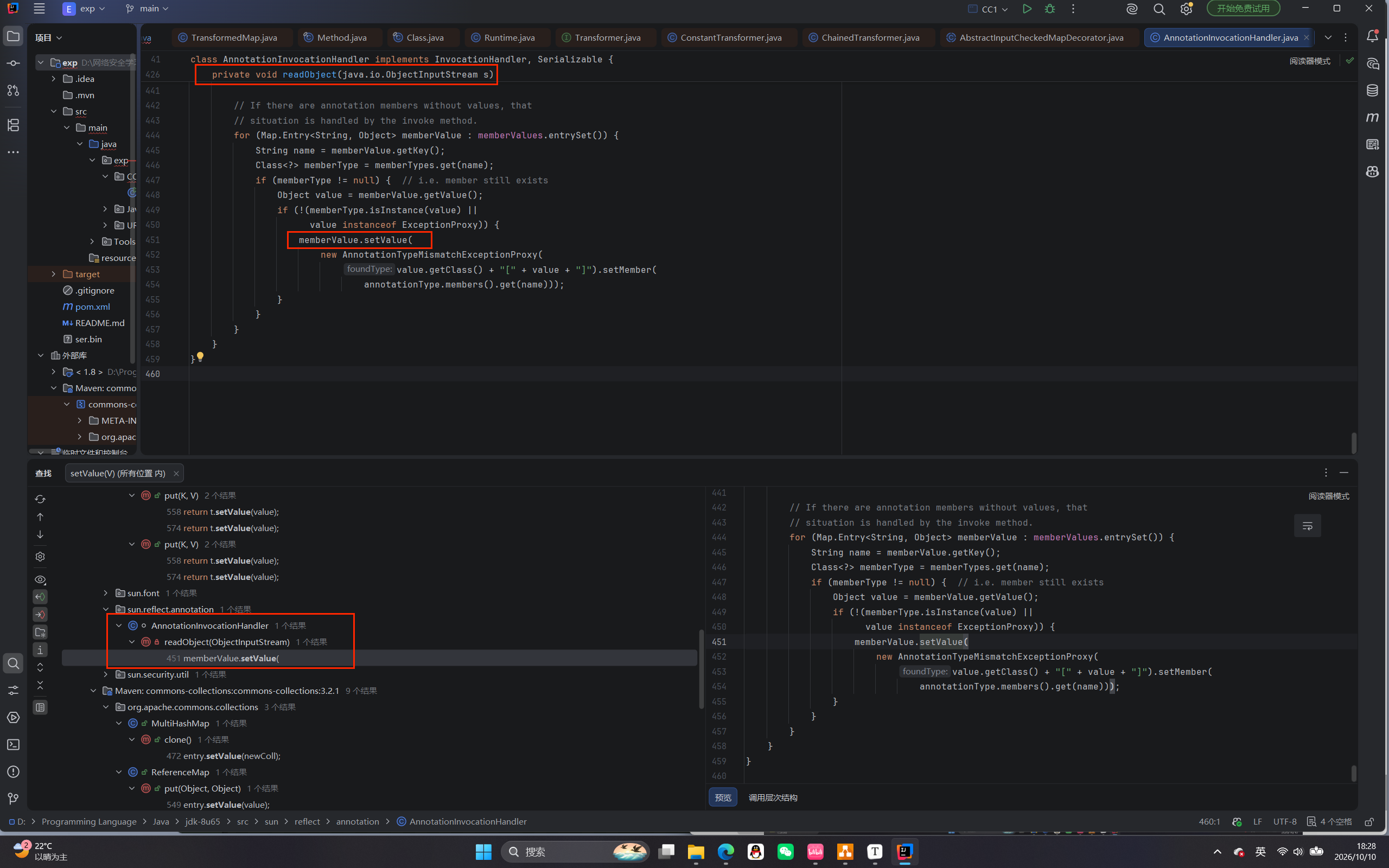Viewport: 1389px width, 868px height.
Task: Click the 开始免费试用 button
Action: pyautogui.click(x=1243, y=9)
